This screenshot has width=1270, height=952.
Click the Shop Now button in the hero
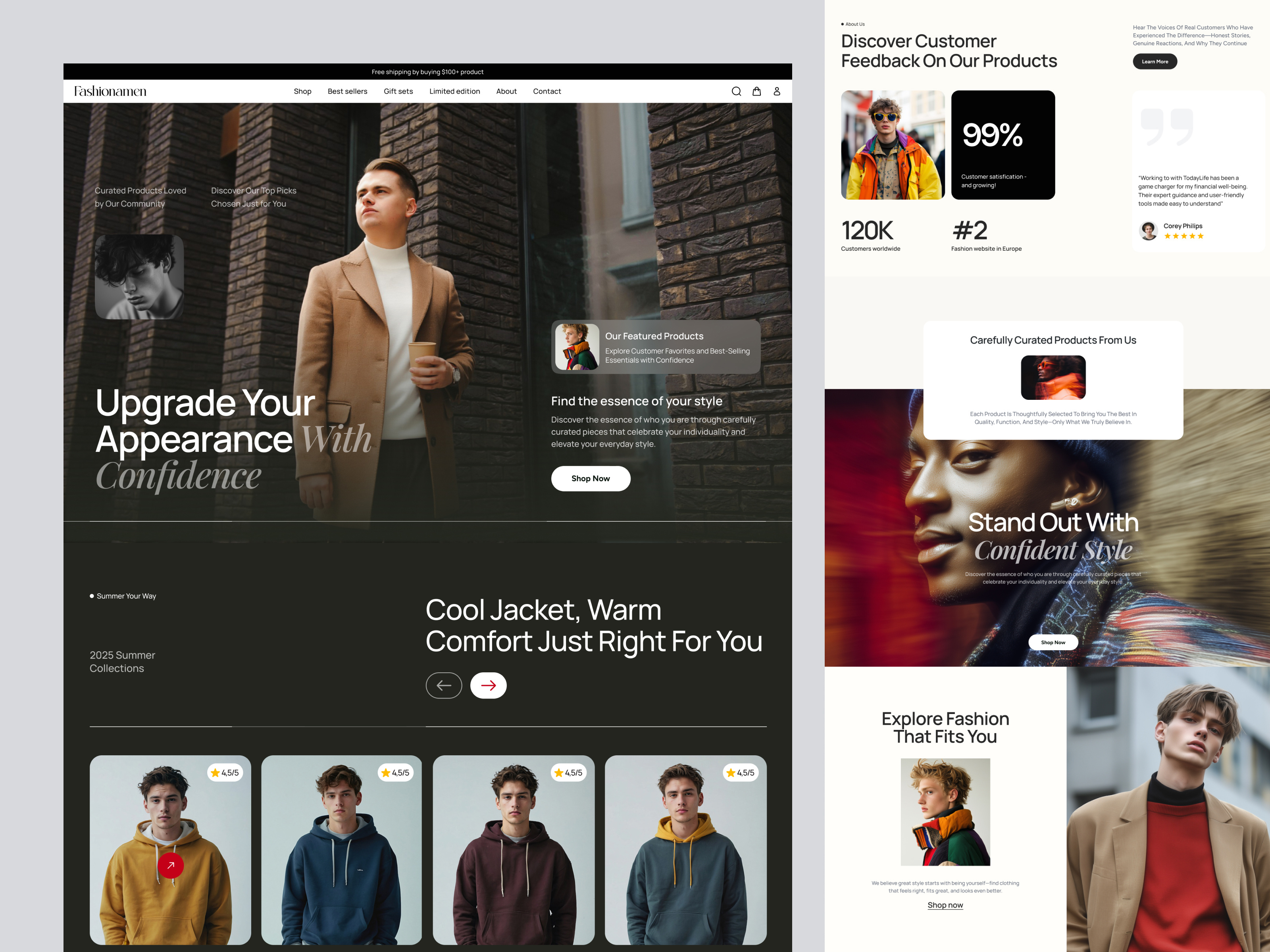[590, 478]
